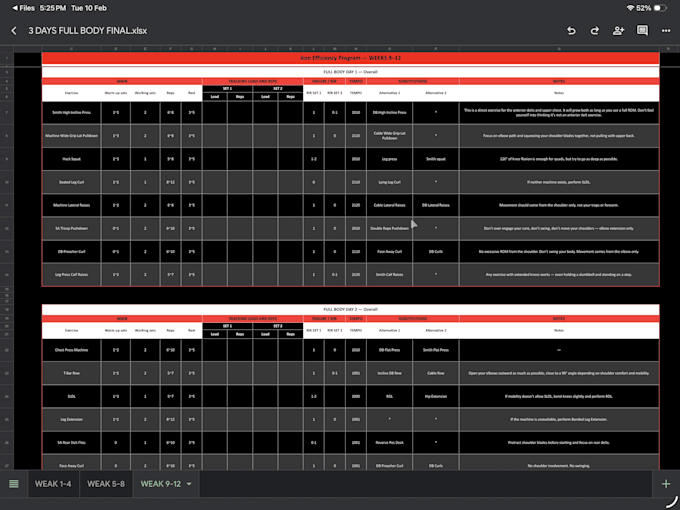Select the Chest Press Machine cell
Image resolution: width=680 pixels, height=510 pixels.
coord(72,350)
